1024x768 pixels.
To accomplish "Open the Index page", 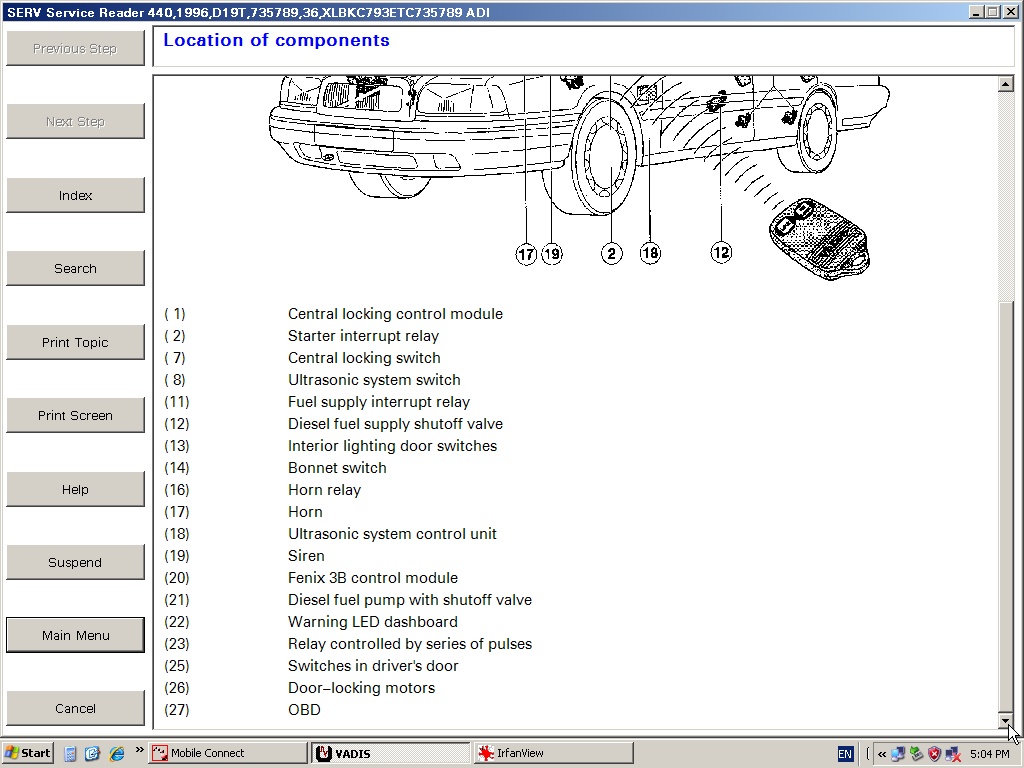I will coord(75,195).
